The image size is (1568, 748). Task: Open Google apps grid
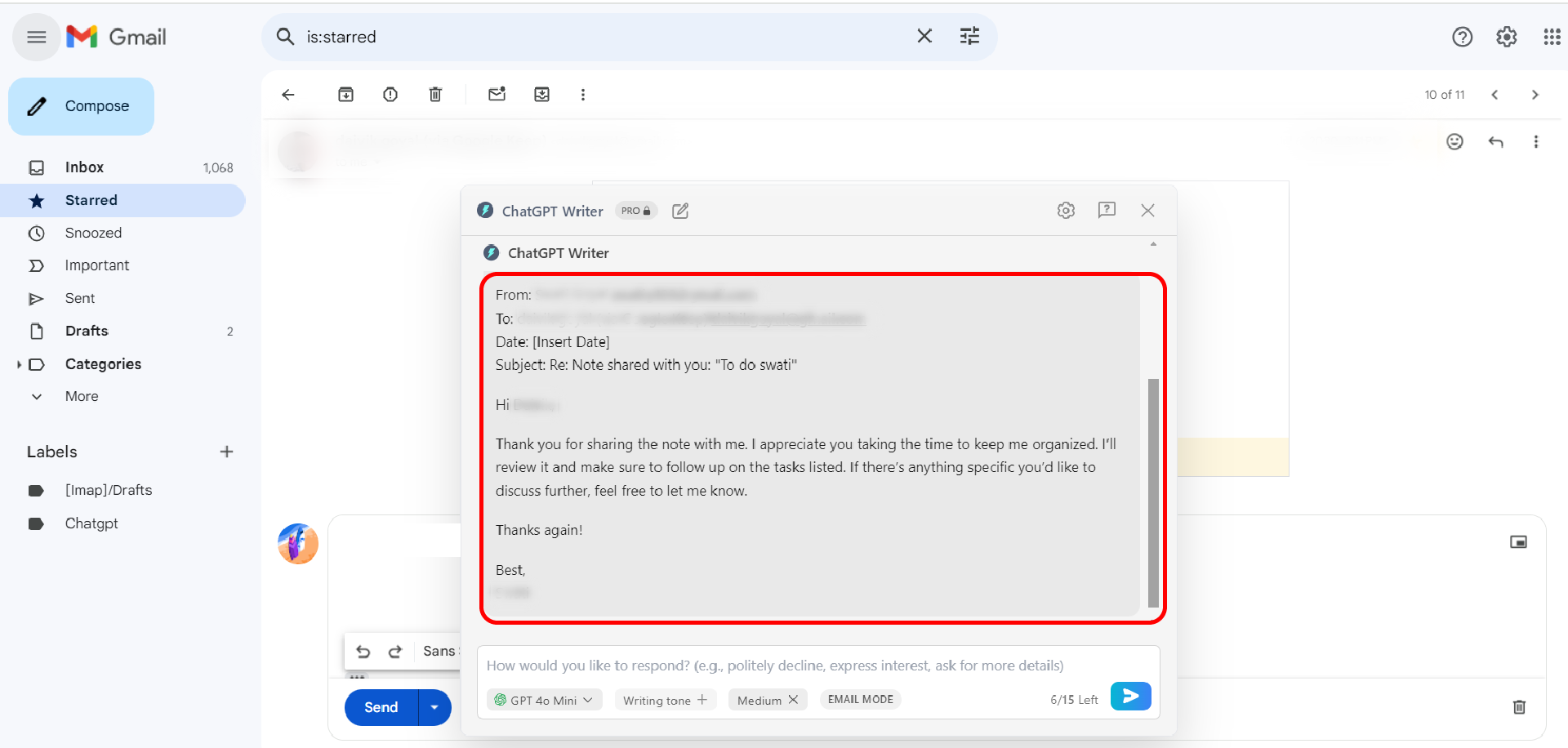[1552, 37]
